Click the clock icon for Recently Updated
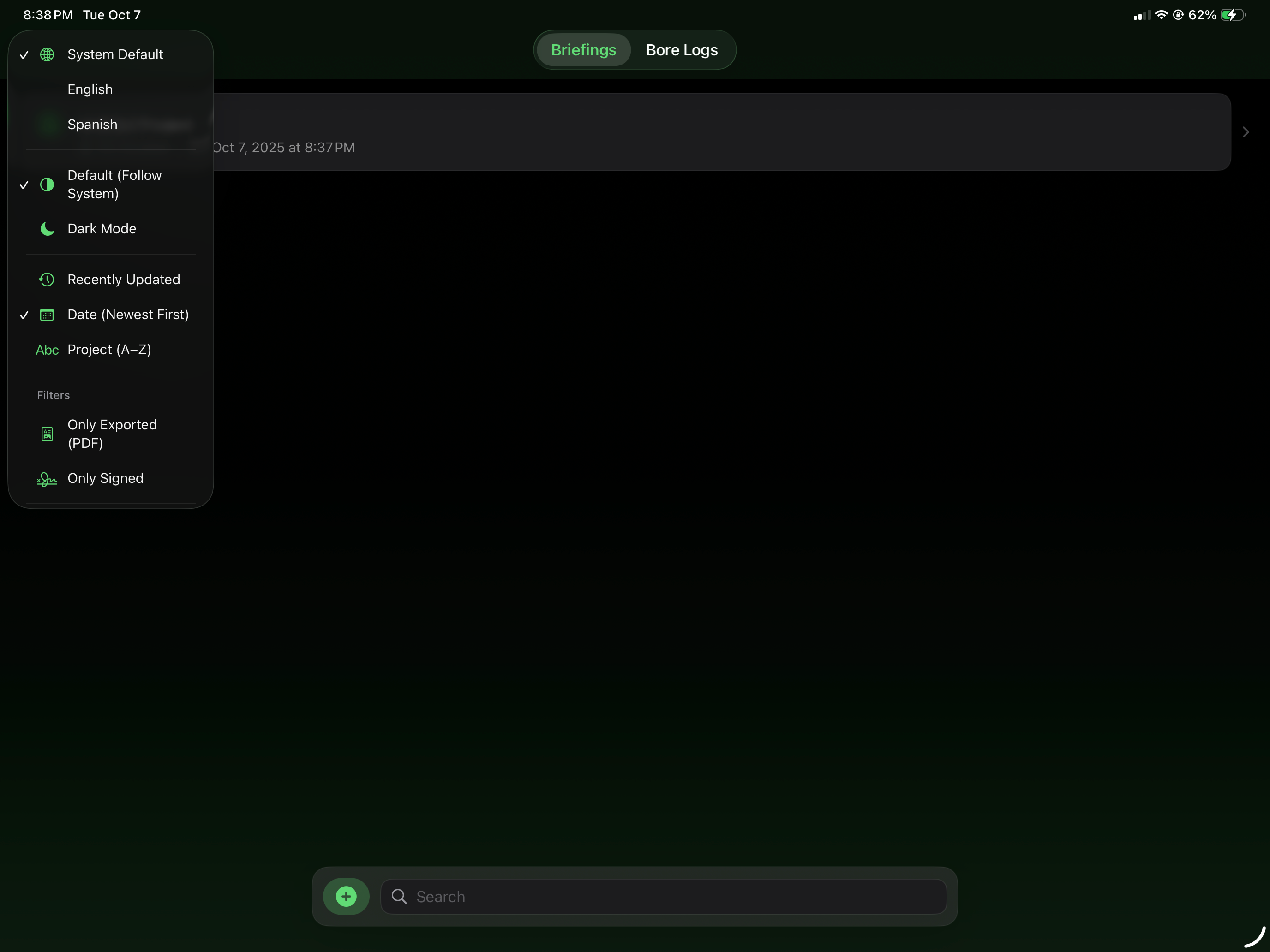The image size is (1270, 952). [47, 280]
